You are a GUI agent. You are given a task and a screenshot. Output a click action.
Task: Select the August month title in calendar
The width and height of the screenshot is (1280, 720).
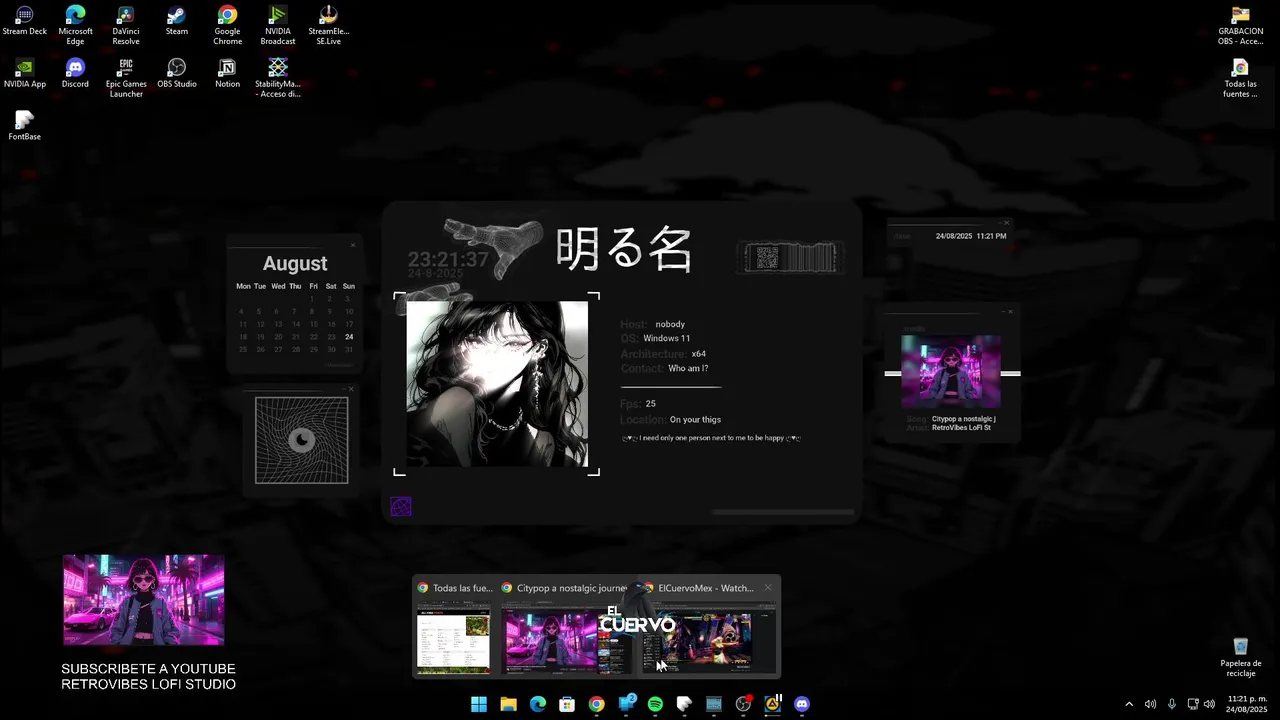(295, 264)
